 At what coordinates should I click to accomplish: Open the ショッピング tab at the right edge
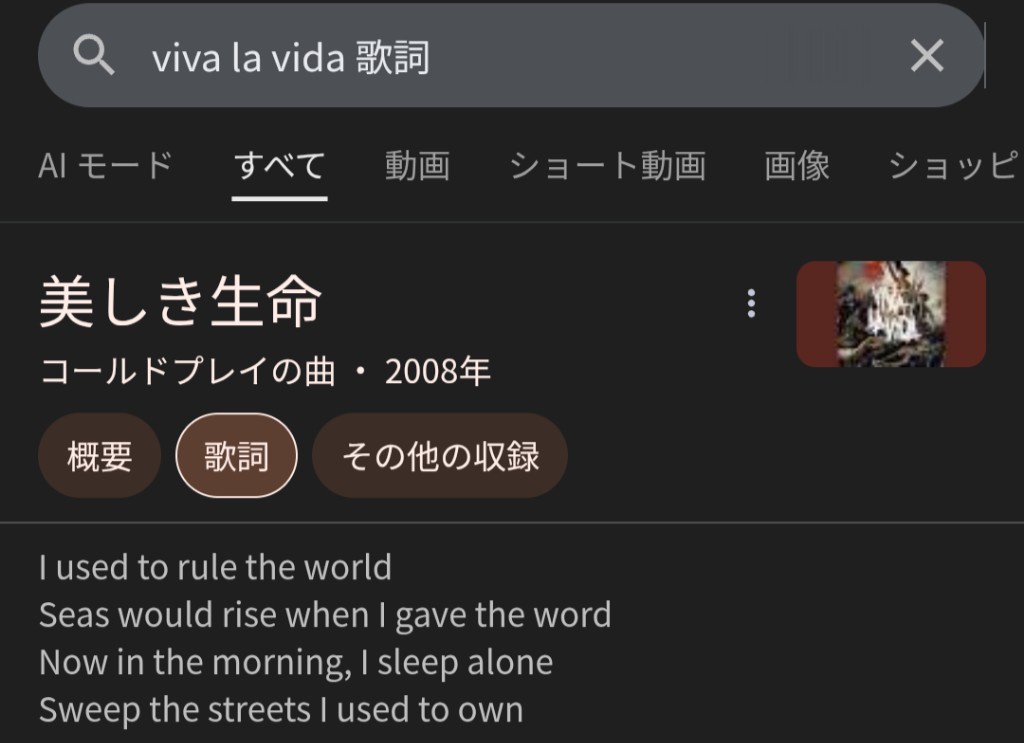pos(955,166)
